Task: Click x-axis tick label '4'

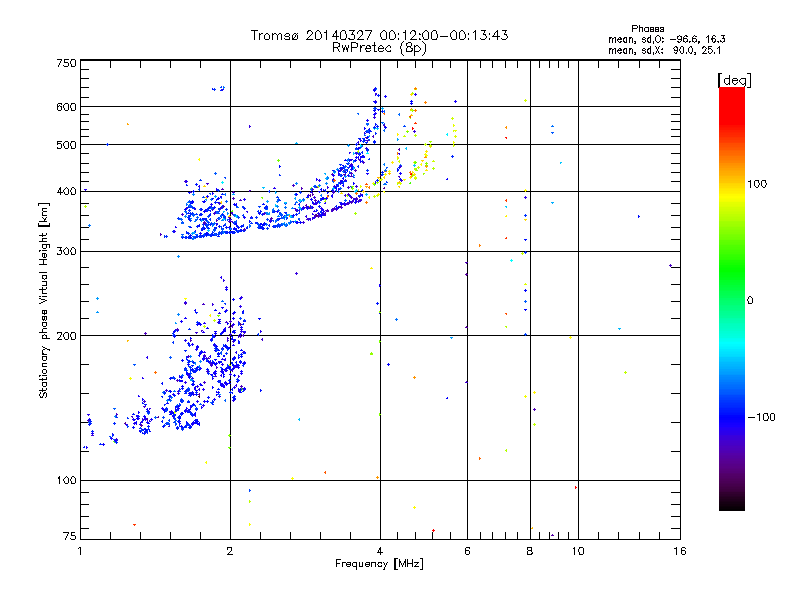Action: point(380,551)
